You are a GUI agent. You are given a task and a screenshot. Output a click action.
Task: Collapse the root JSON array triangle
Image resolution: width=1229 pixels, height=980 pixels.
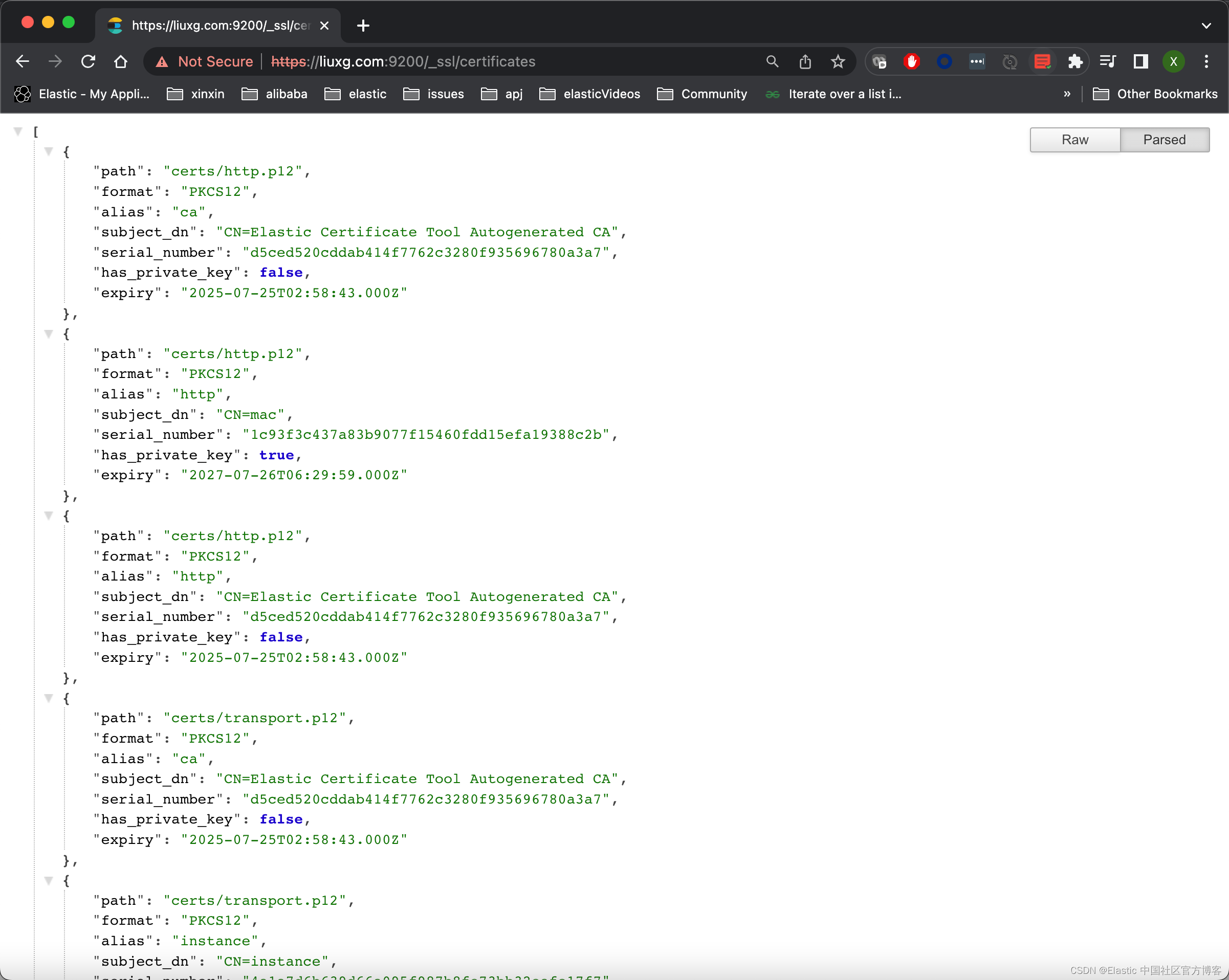pos(18,131)
